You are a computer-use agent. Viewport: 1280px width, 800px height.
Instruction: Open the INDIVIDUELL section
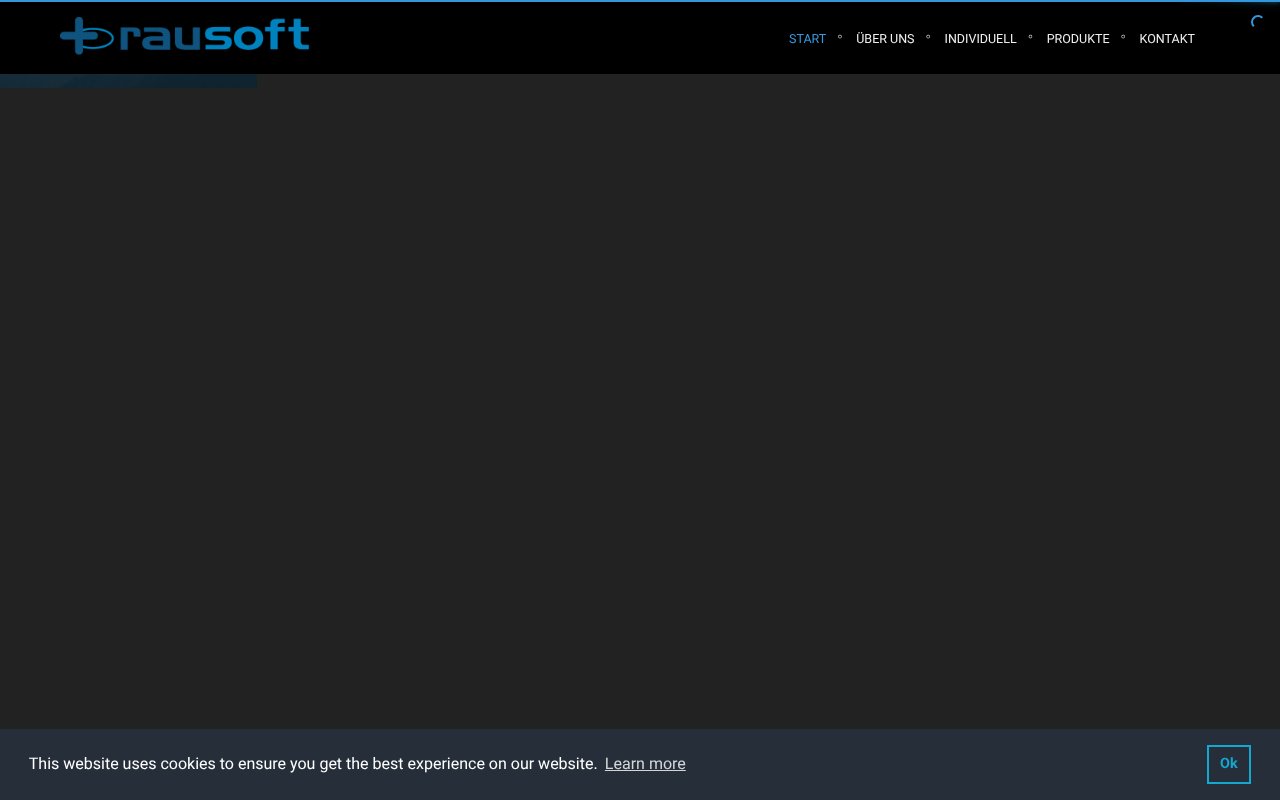(x=980, y=39)
